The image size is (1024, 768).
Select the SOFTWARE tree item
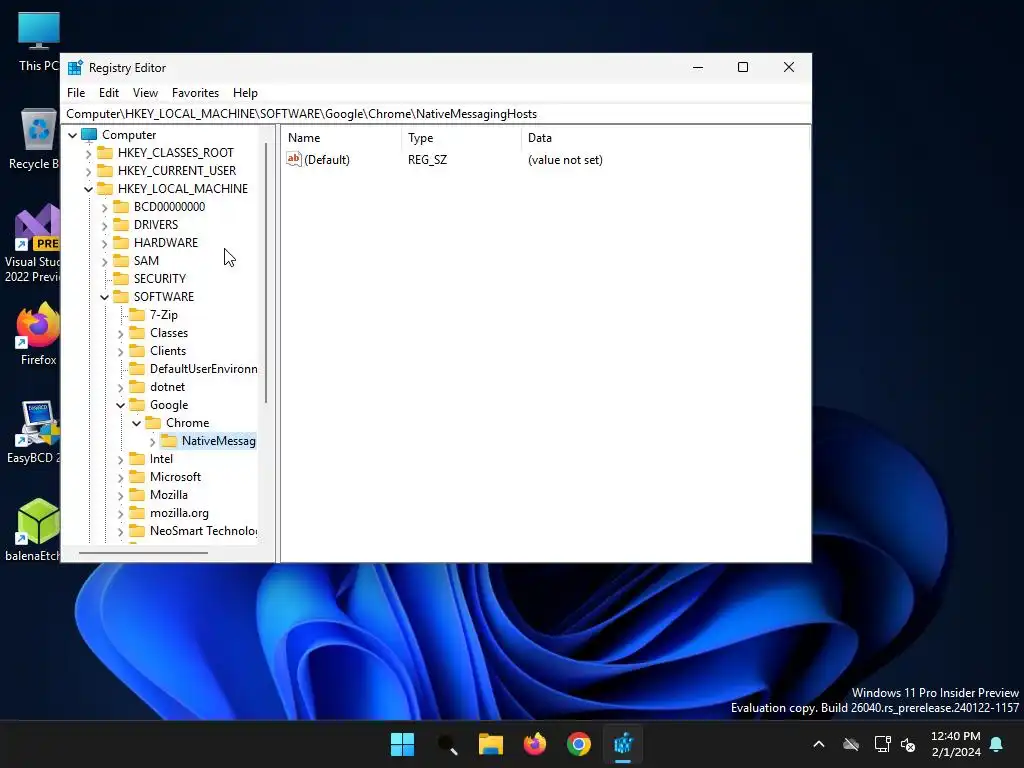pyautogui.click(x=164, y=296)
